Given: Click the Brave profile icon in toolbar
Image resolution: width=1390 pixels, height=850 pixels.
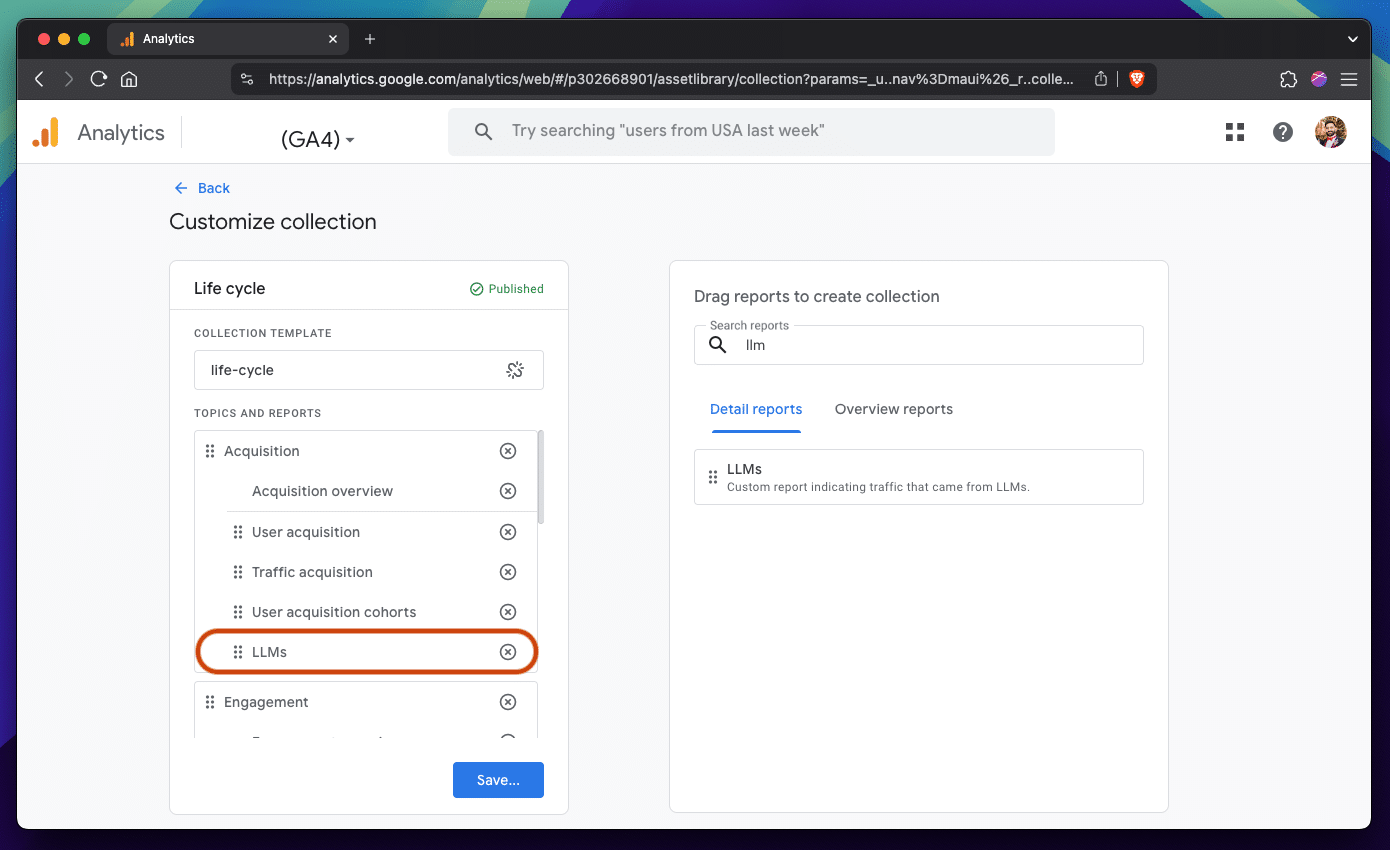Looking at the screenshot, I should pyautogui.click(x=1319, y=79).
